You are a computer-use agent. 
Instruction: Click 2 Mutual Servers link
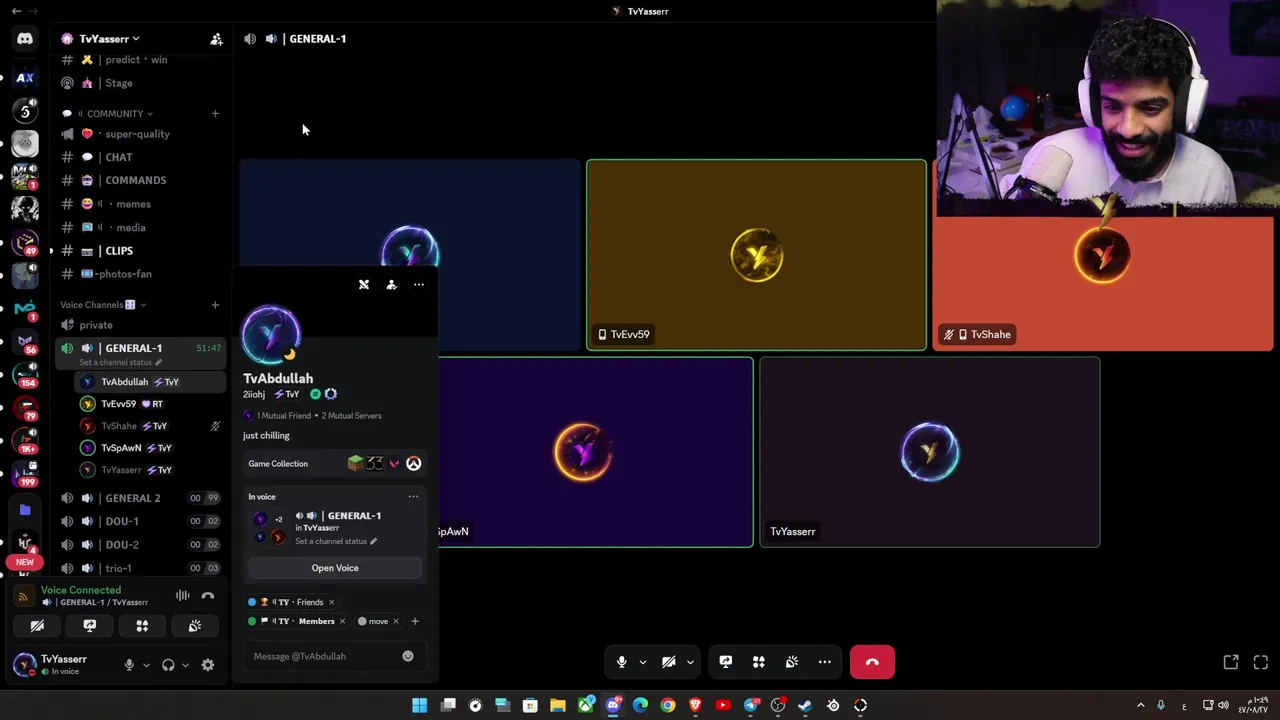(351, 416)
